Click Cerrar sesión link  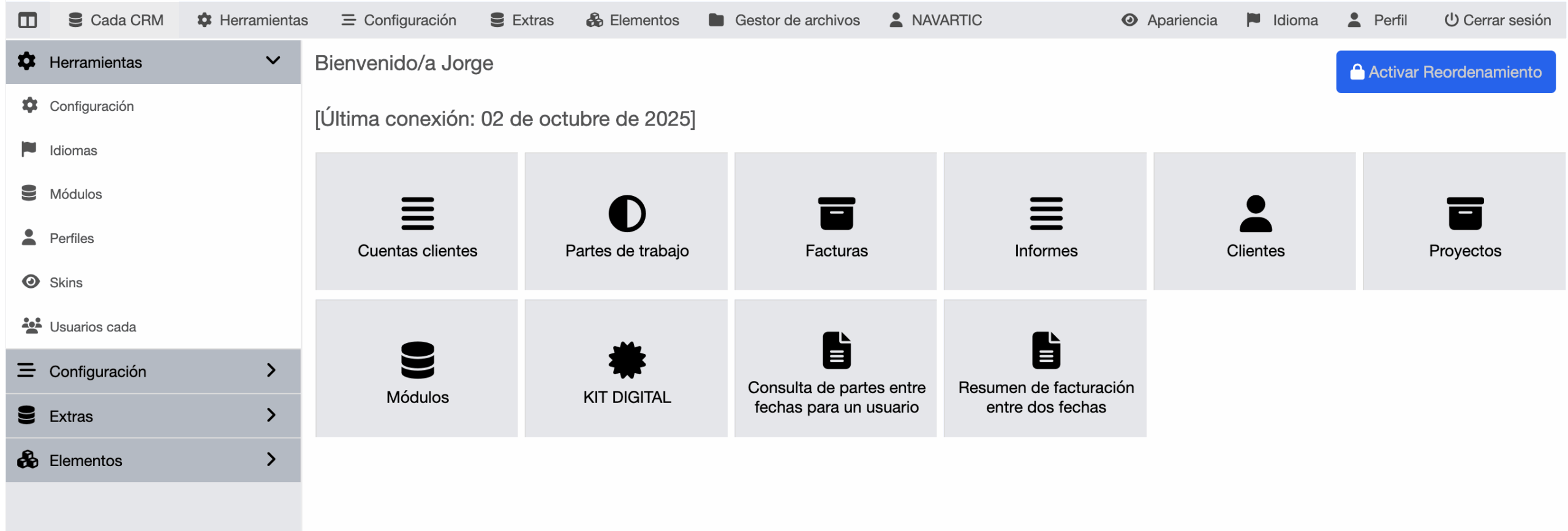(x=1498, y=20)
